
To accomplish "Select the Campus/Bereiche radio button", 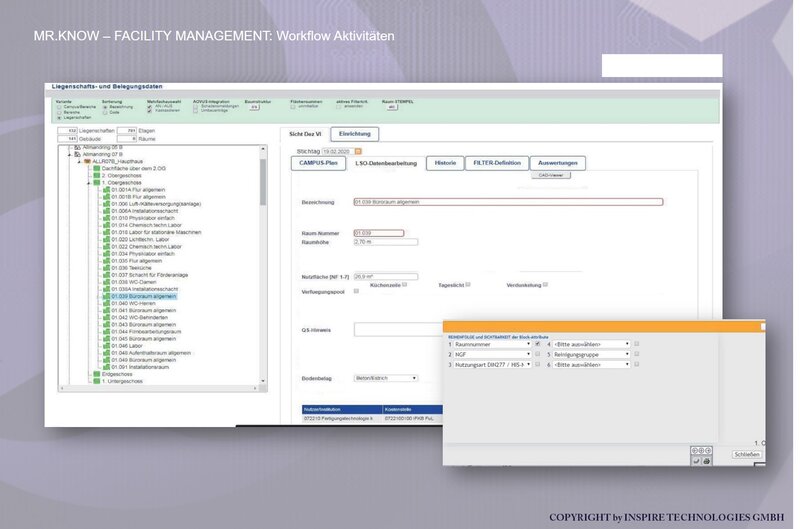I will (x=59, y=107).
